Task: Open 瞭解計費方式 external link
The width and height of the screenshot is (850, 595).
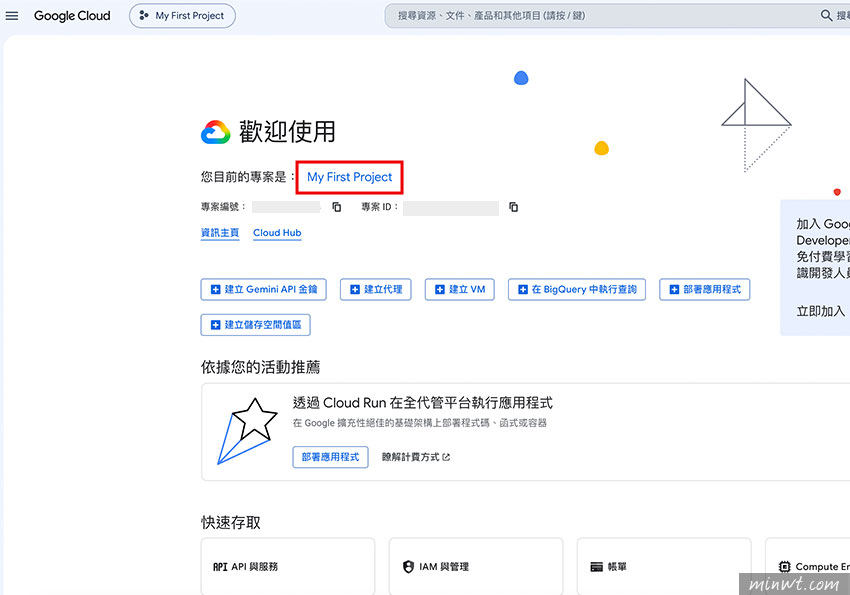Action: coord(416,457)
